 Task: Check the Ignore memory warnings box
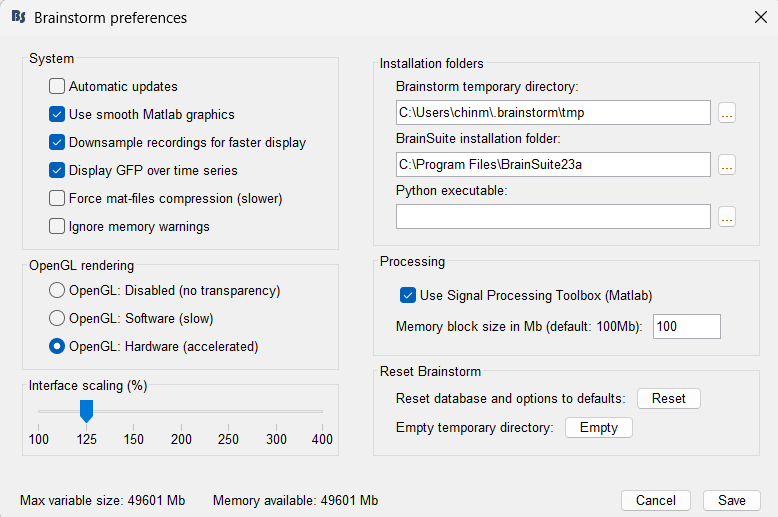[x=57, y=227]
